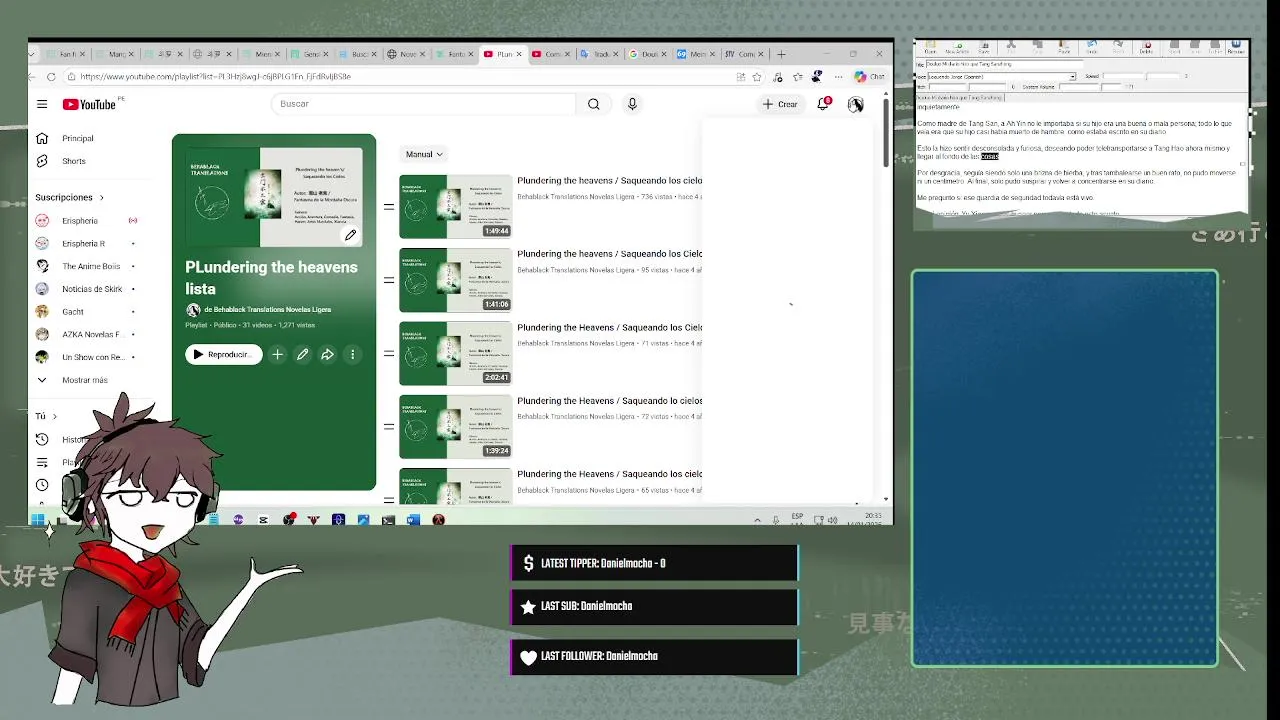Open Behablack Translations channel link
Image resolution: width=1280 pixels, height=720 pixels.
[267, 309]
